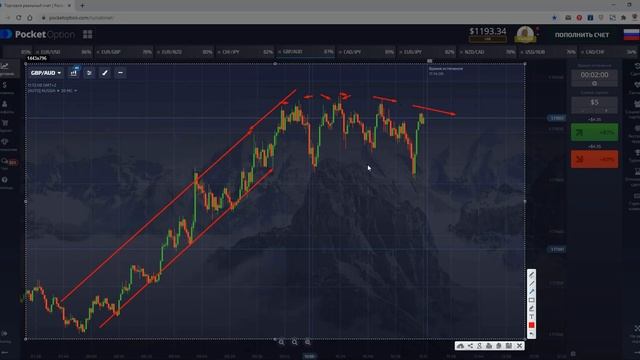Switch to the EUR/USD asset tab
This screenshot has width=640, height=360.
(x=63, y=52)
